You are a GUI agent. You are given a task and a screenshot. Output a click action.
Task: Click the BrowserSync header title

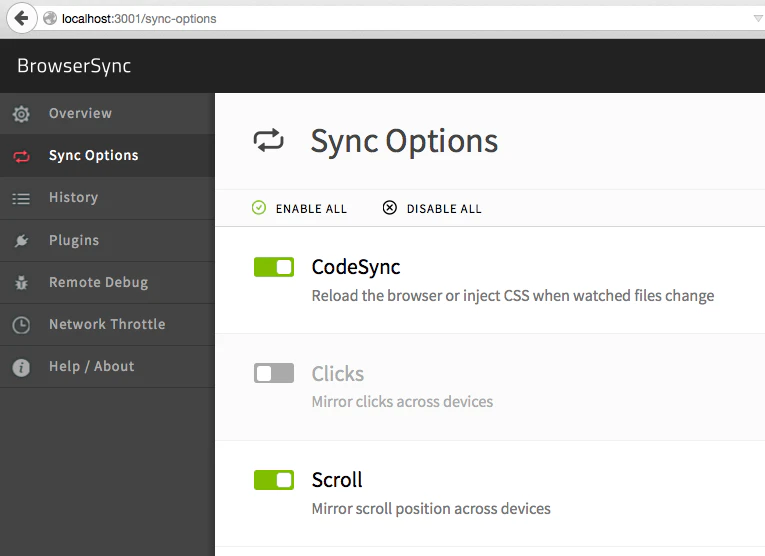pos(74,66)
